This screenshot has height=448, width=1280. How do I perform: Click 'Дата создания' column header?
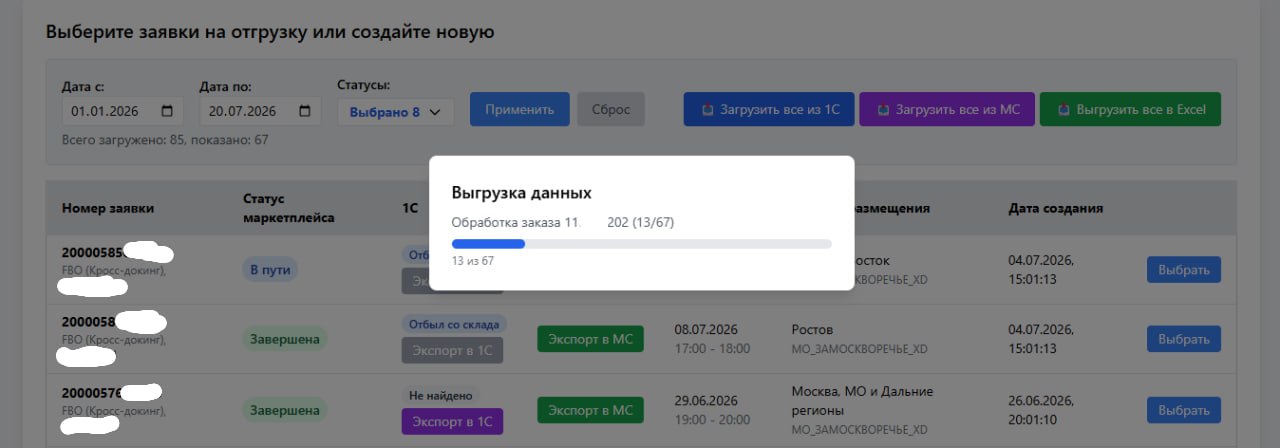(x=1056, y=208)
